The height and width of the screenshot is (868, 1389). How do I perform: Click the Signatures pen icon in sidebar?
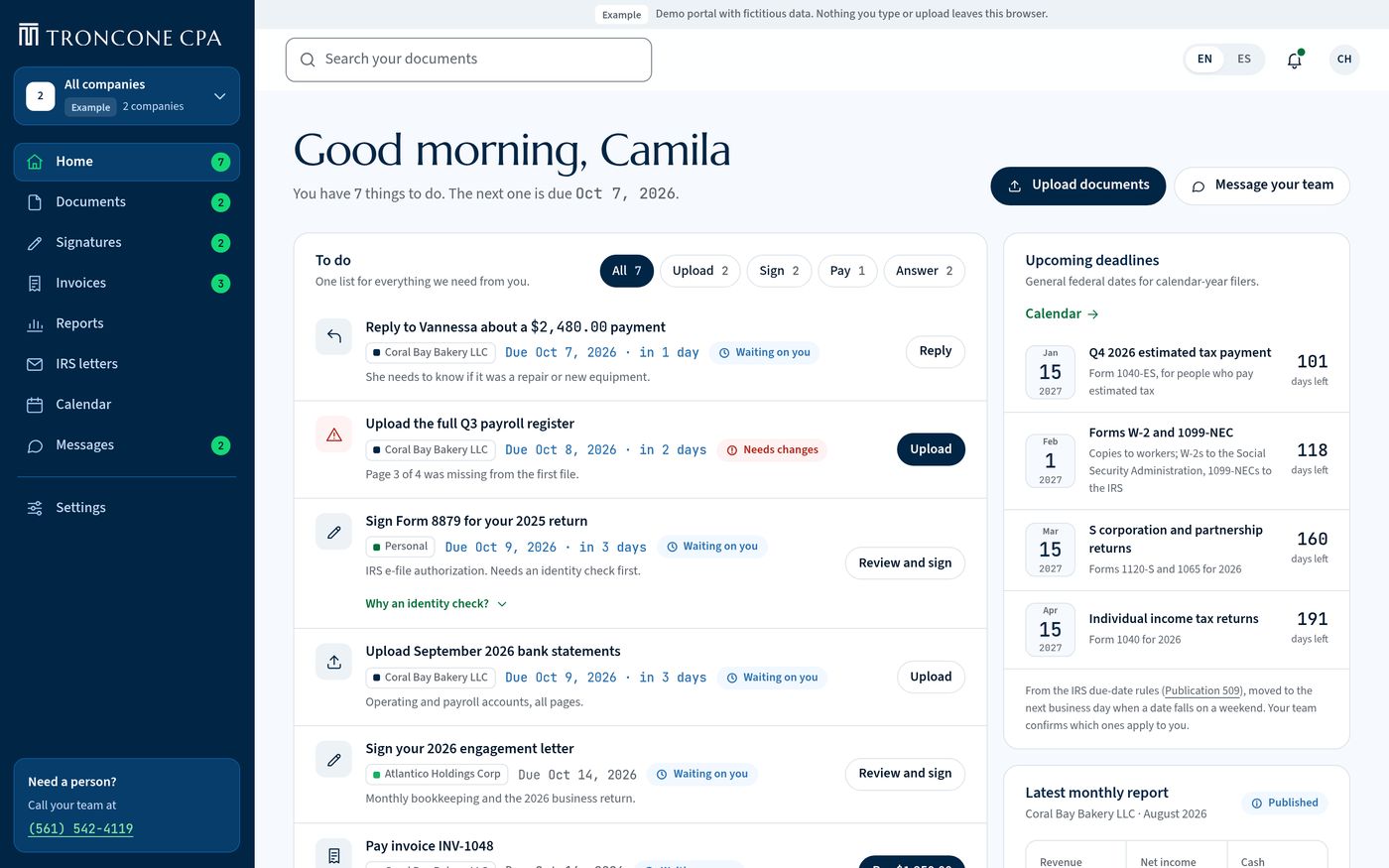coord(35,243)
